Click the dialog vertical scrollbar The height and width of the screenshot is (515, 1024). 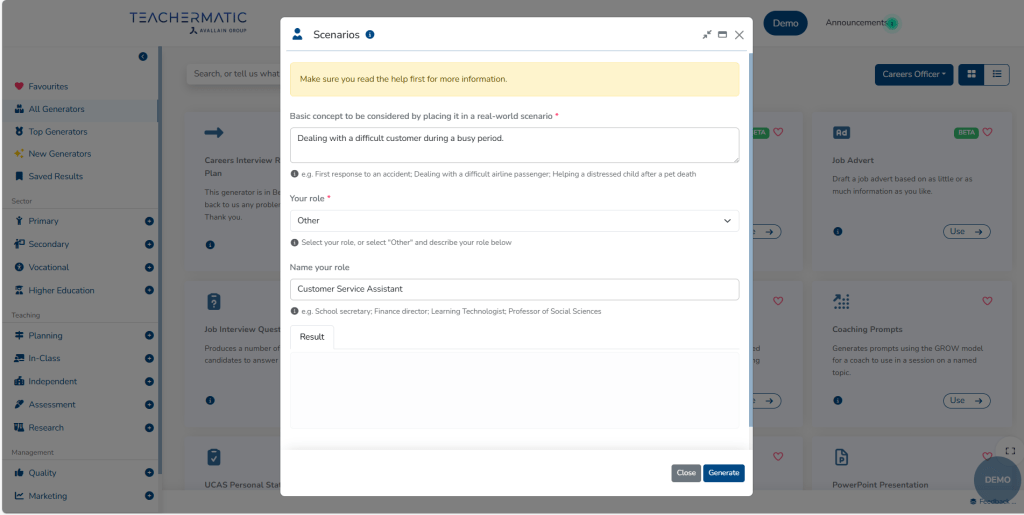[750, 242]
